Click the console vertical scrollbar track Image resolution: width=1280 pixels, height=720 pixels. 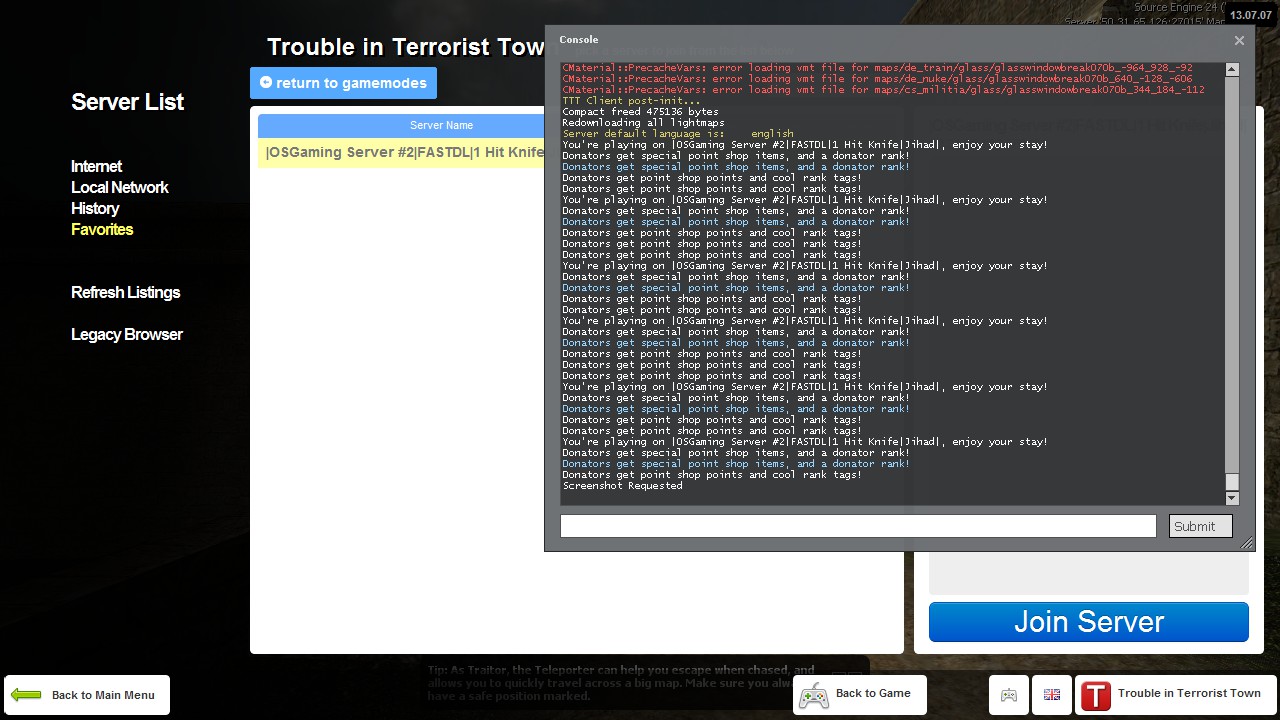pyautogui.click(x=1232, y=284)
